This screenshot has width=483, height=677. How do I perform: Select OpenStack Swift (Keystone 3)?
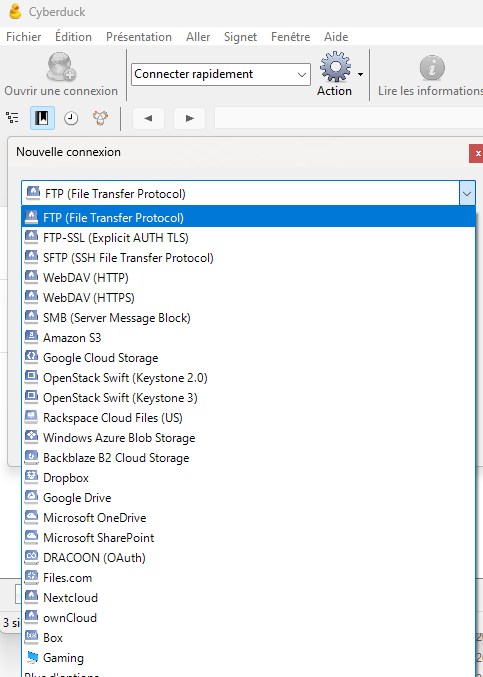pos(249,398)
